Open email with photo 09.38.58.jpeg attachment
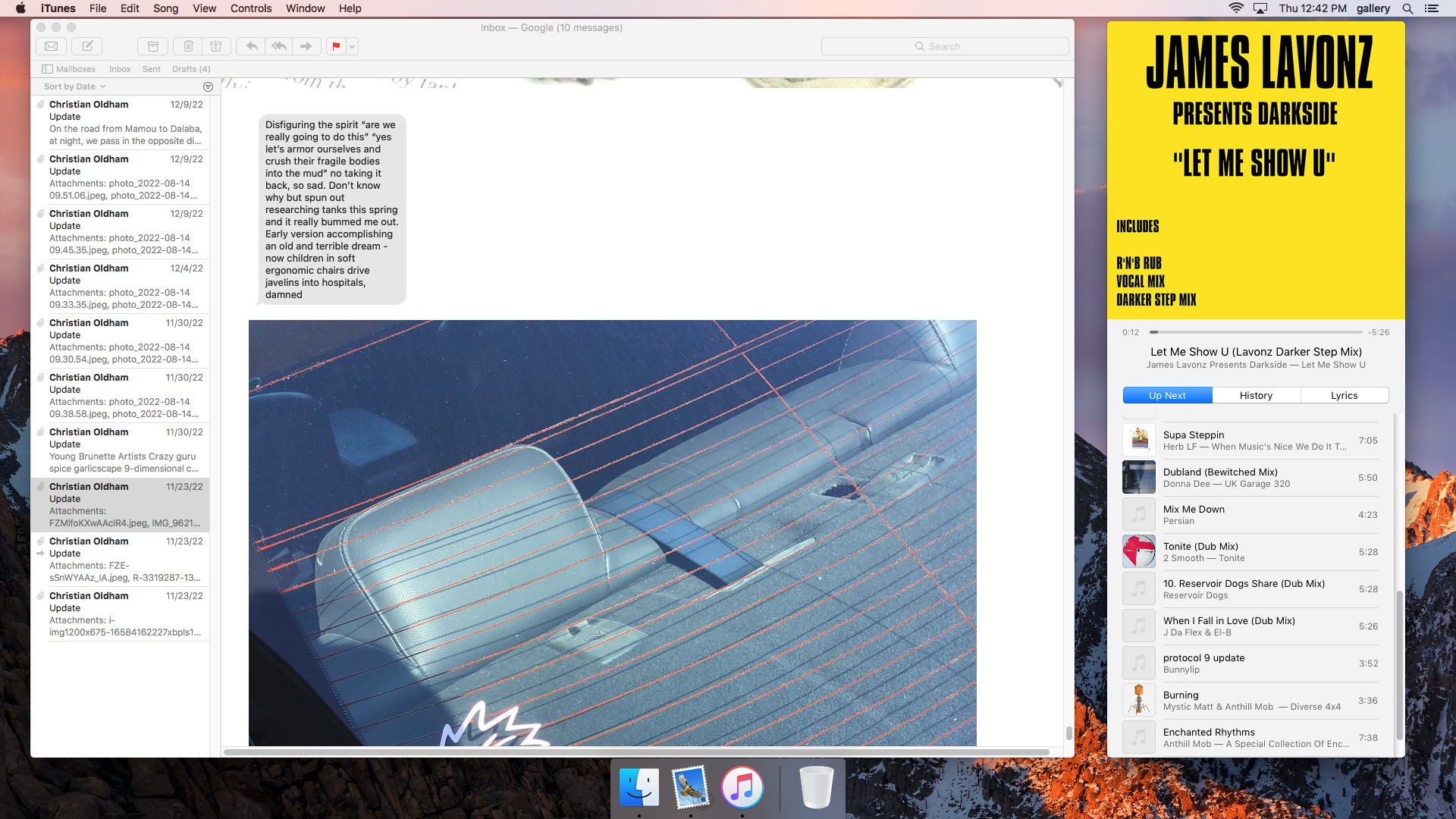1456x819 pixels. coord(121,396)
